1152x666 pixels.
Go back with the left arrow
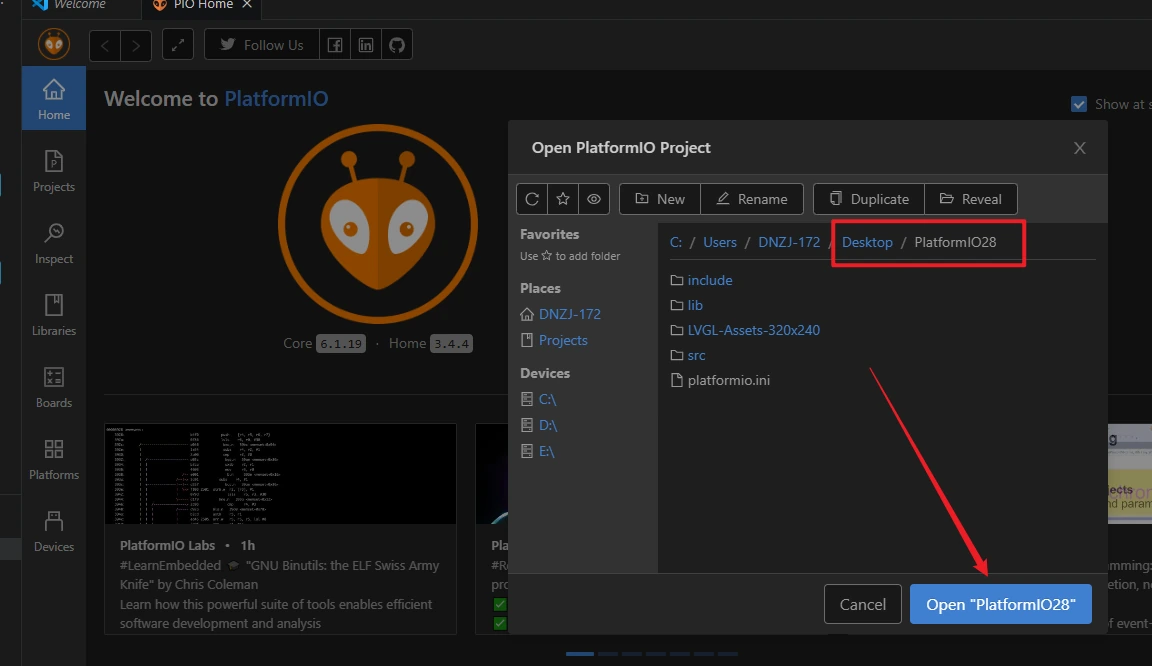105,46
